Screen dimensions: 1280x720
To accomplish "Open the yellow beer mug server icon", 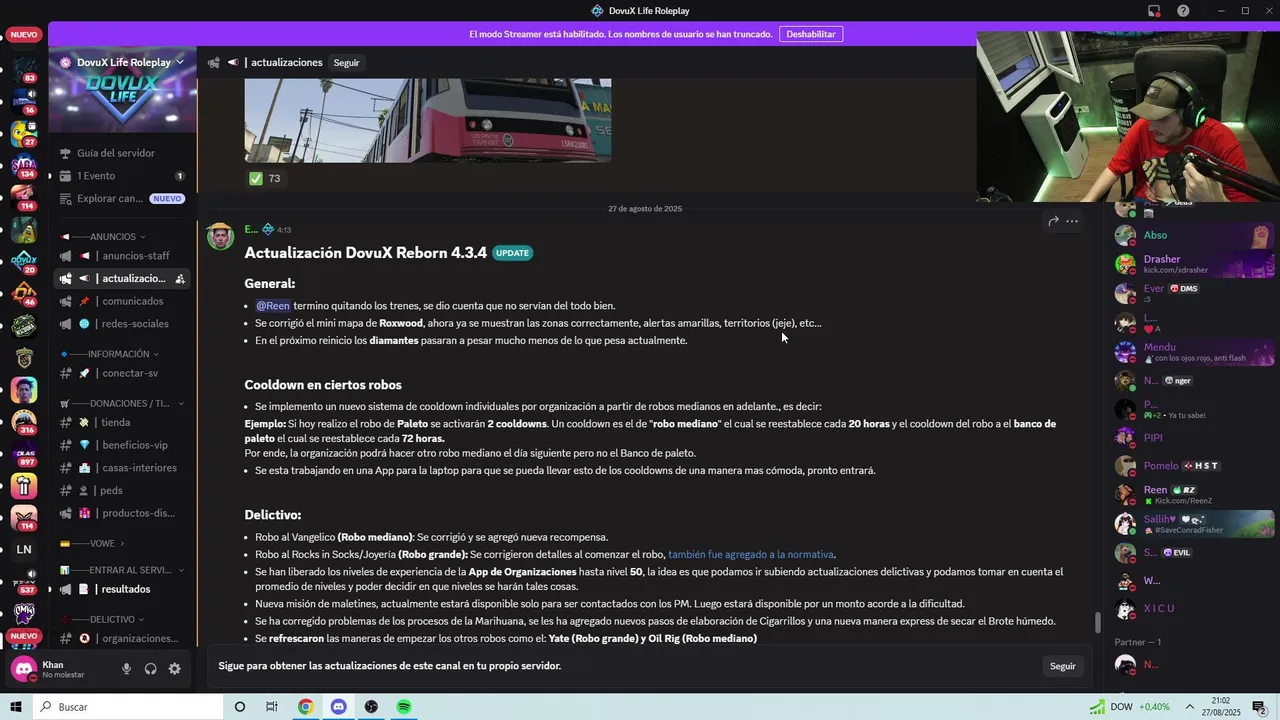I will (x=24, y=486).
